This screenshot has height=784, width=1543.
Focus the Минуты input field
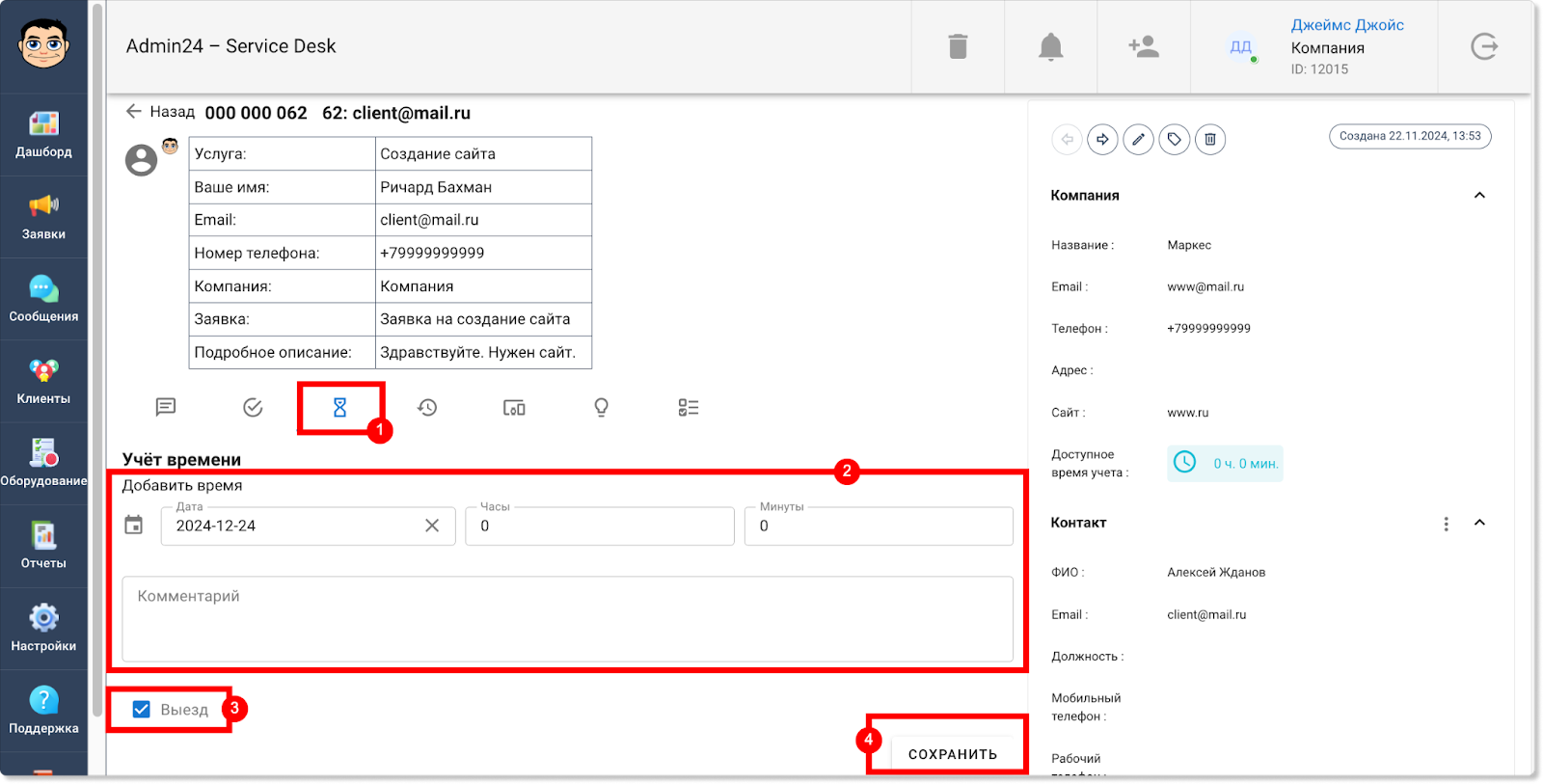[879, 526]
